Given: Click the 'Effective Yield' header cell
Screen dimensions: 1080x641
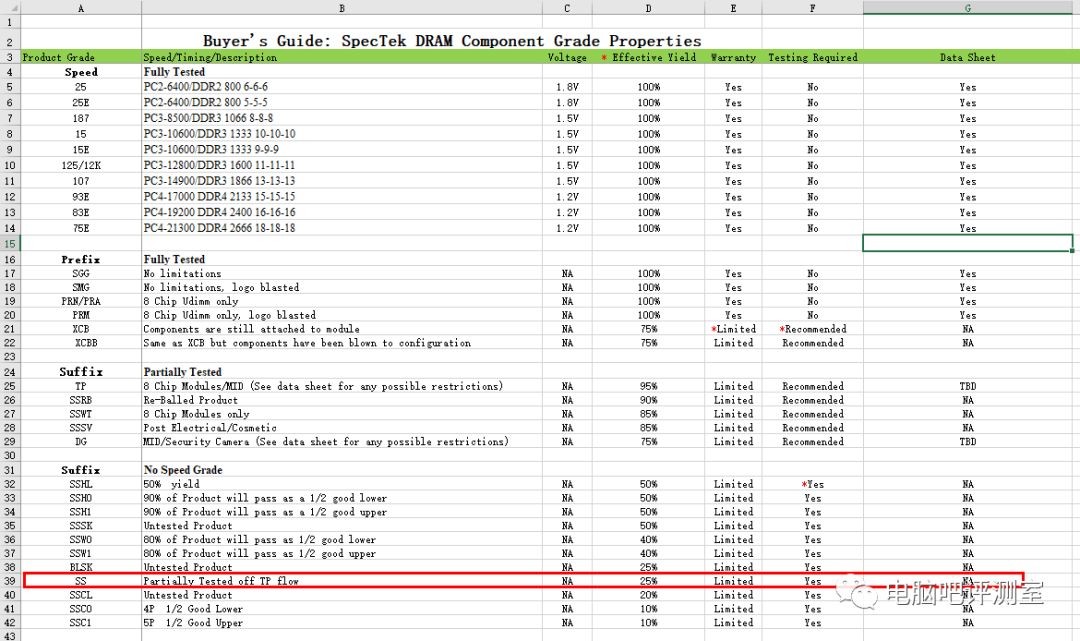Looking at the screenshot, I should click(648, 57).
